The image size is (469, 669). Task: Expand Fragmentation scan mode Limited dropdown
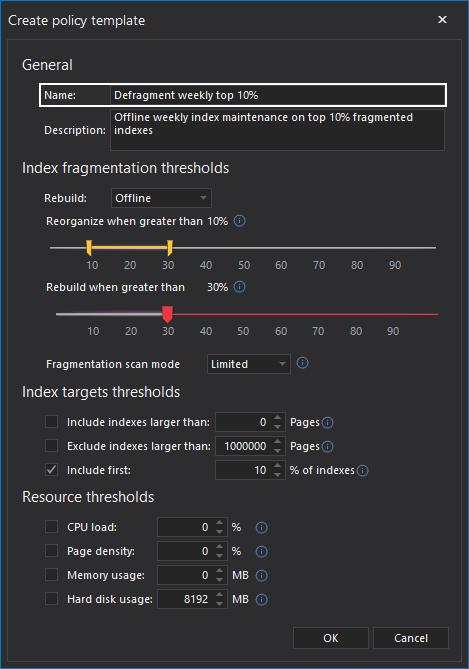click(x=249, y=364)
